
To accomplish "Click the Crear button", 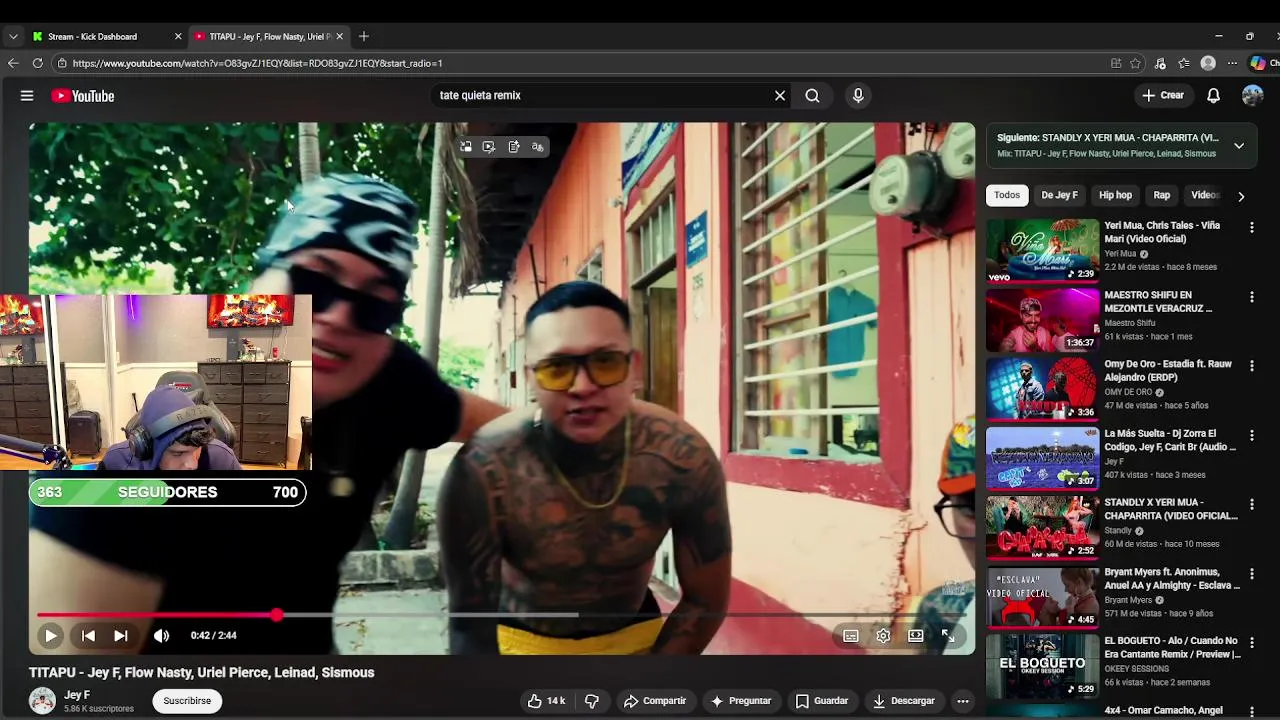I will pyautogui.click(x=1163, y=96).
